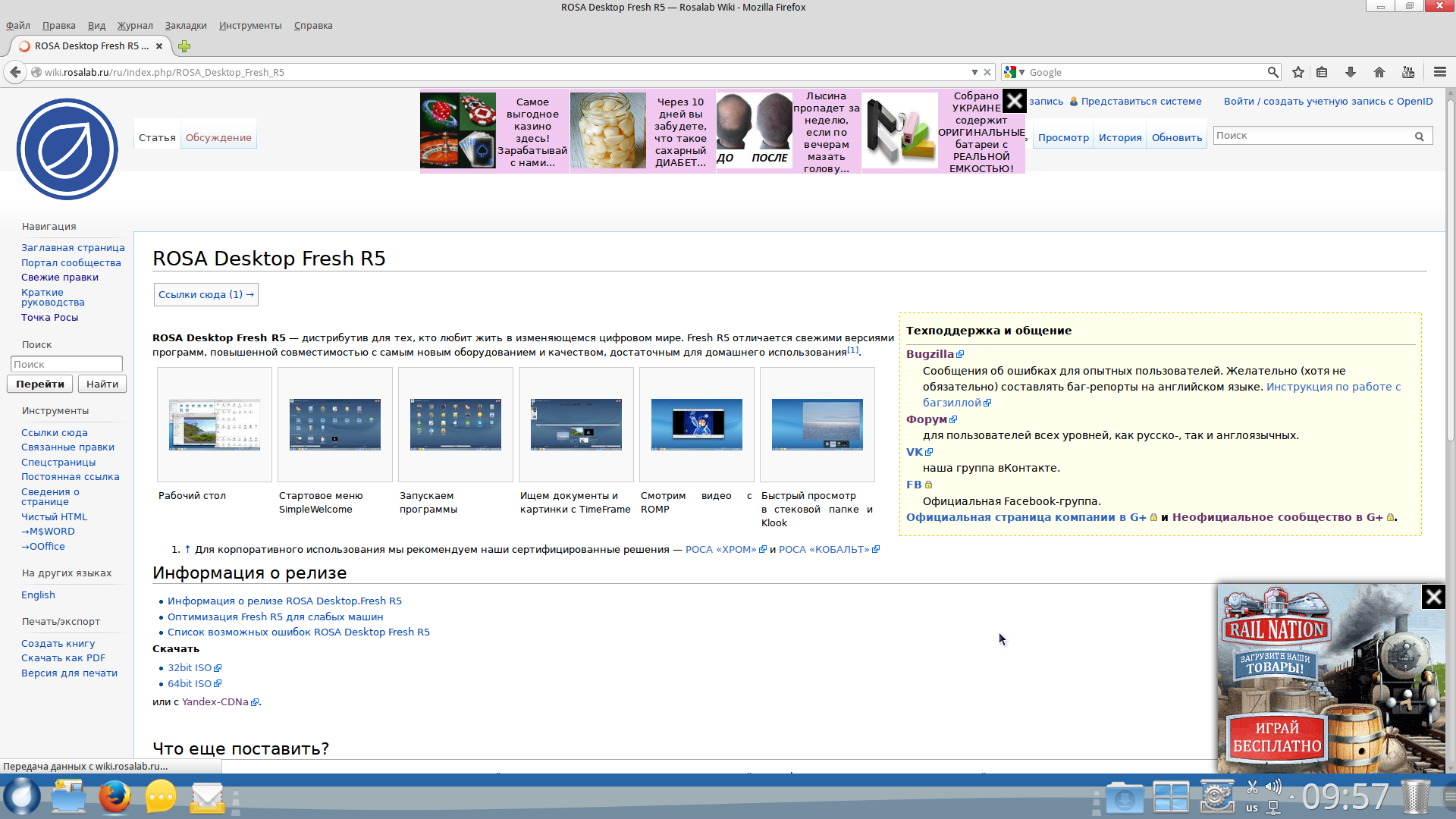Open the URL bar history dropdown

[x=974, y=72]
